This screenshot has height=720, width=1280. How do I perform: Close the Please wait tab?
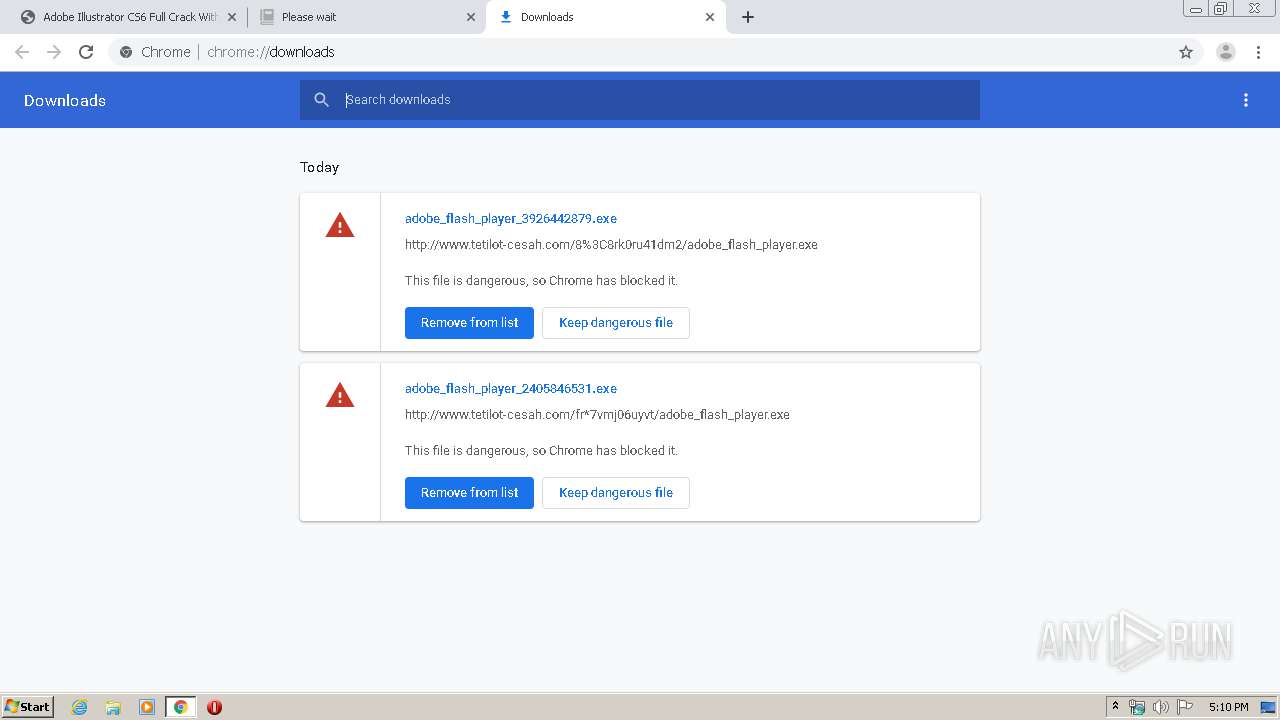click(x=471, y=17)
